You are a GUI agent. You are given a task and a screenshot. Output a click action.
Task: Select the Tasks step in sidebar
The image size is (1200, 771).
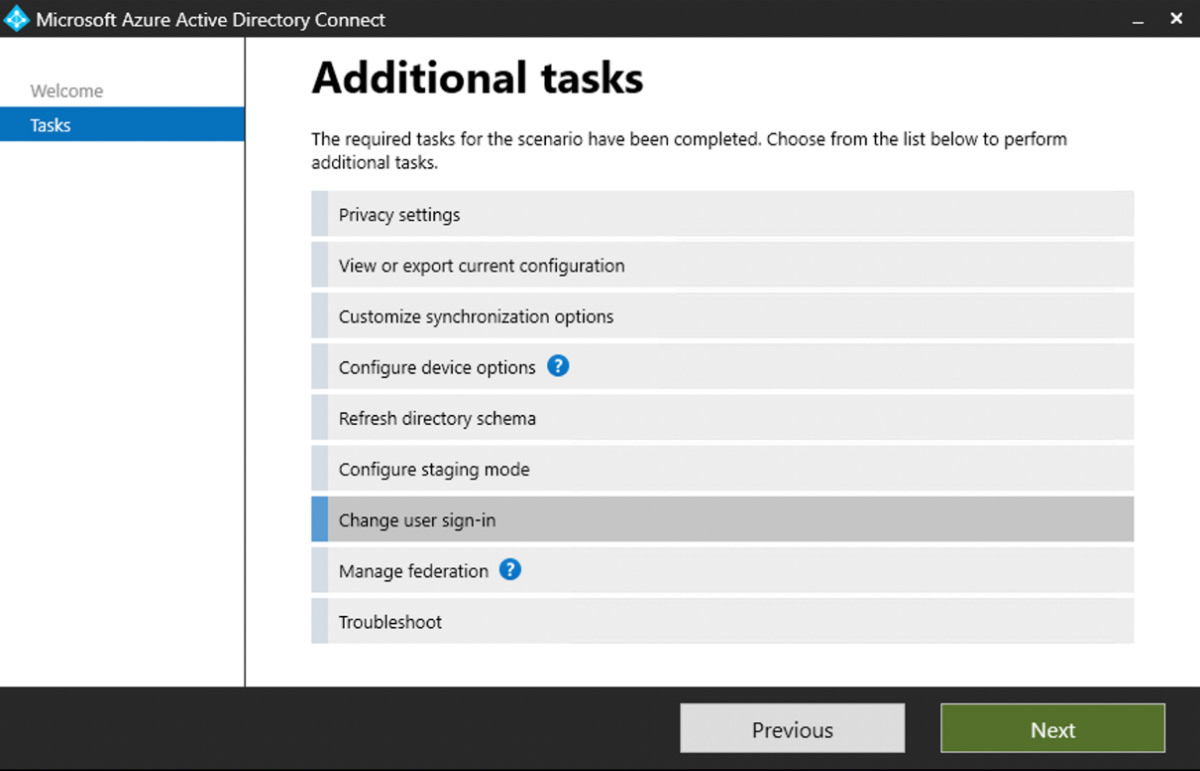[122, 125]
